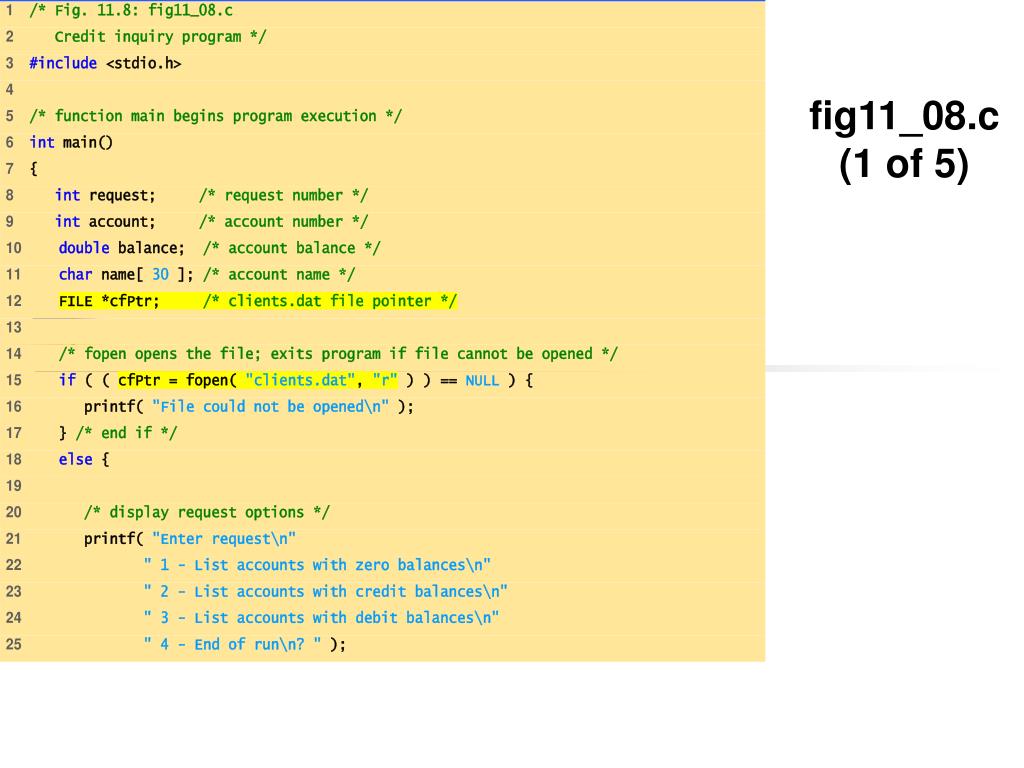
Task: Click the string '4 - End of run\n?'
Action: pos(232,645)
